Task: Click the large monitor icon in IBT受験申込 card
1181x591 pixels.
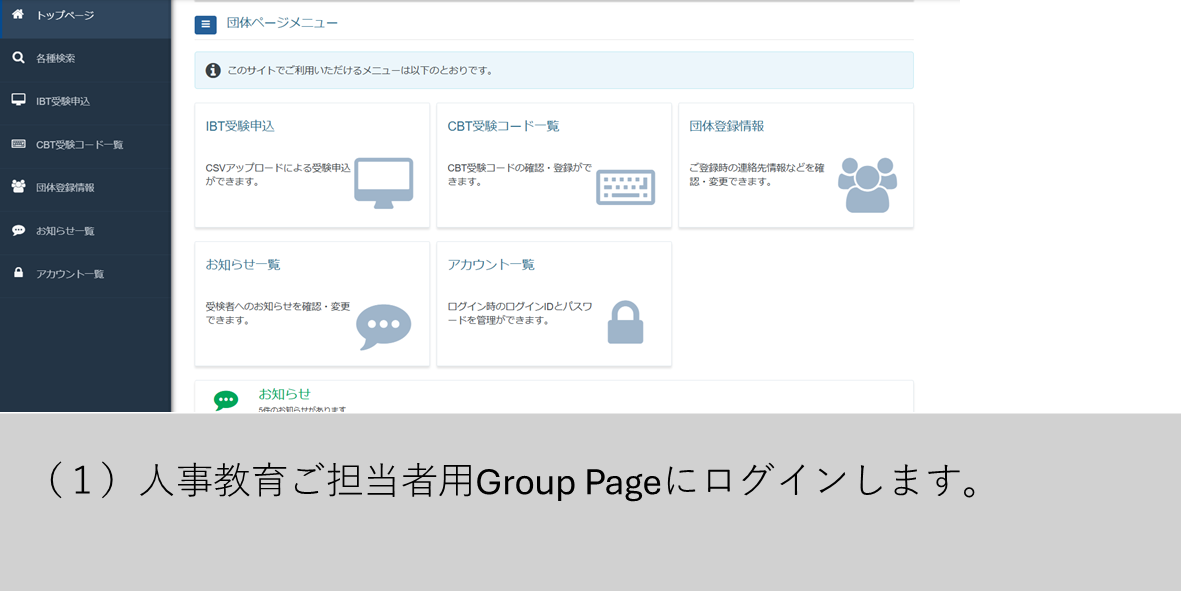Action: [383, 183]
